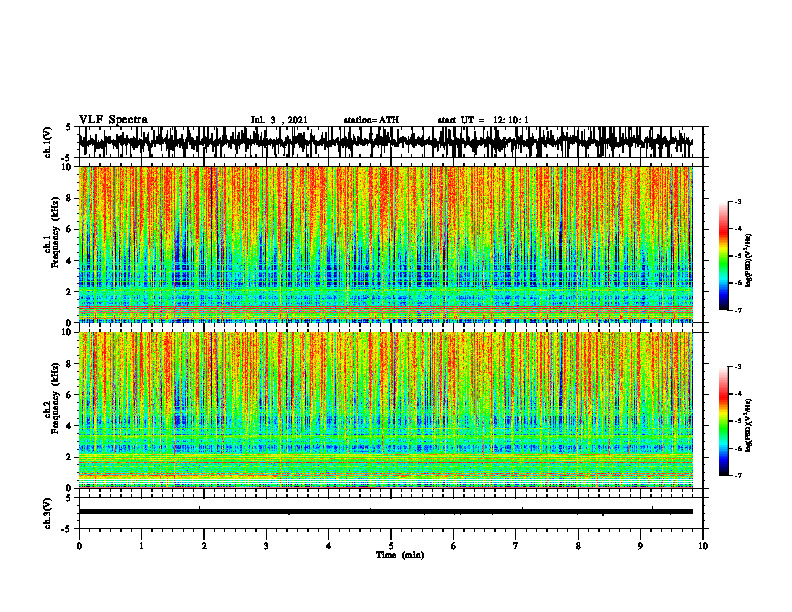Click the "2" tick on the time axis
Screen dimensions: 792x612
click(204, 546)
